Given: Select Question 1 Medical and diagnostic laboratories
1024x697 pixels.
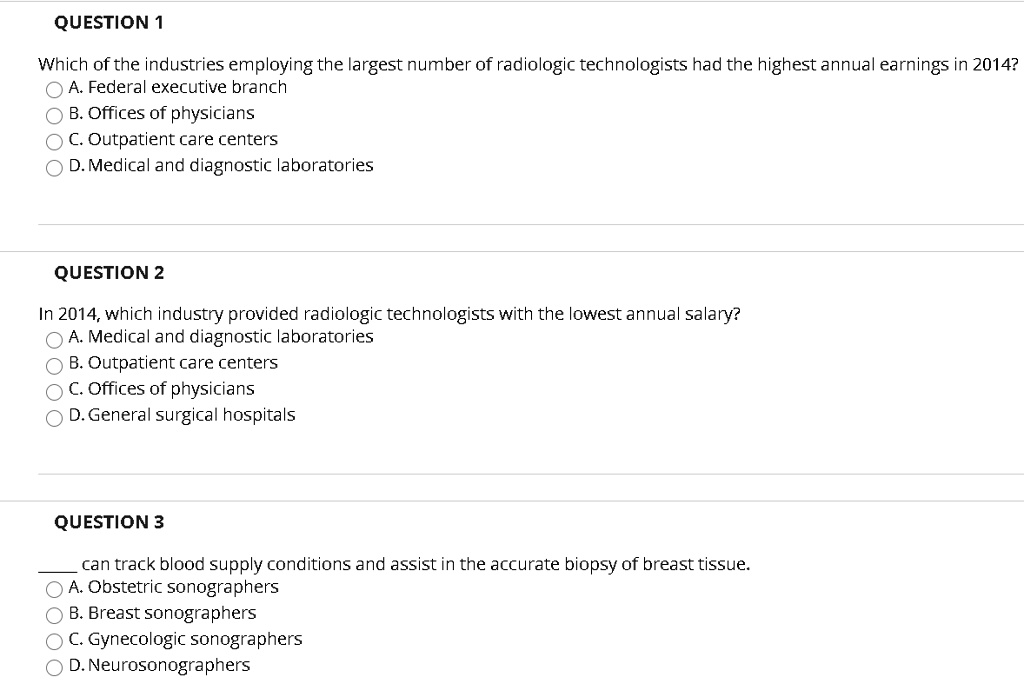Looking at the screenshot, I should [x=54, y=168].
